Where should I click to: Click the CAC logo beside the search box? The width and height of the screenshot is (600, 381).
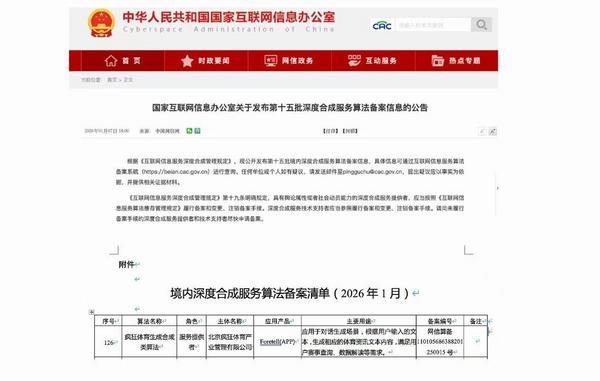point(382,25)
